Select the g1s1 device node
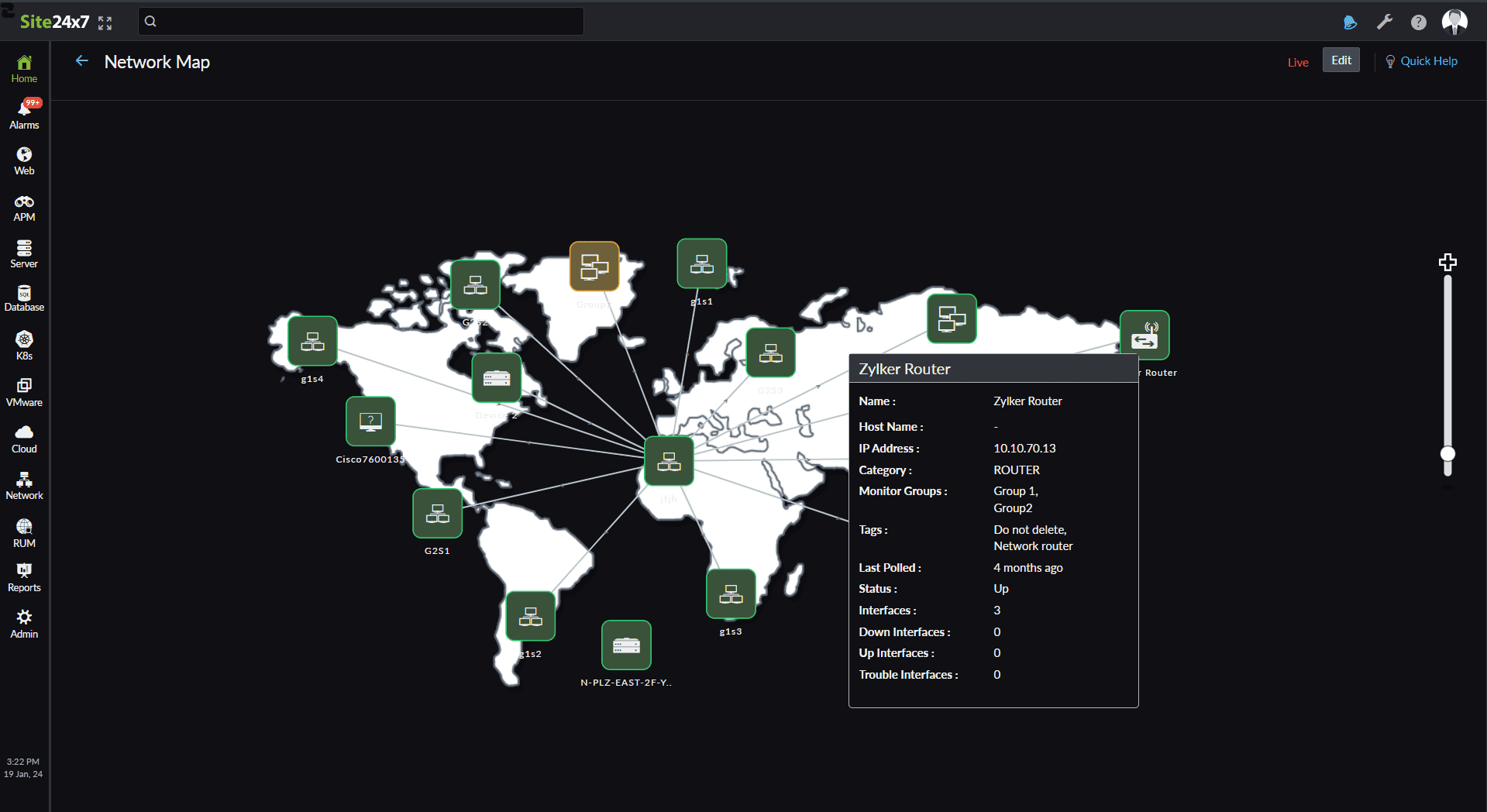The width and height of the screenshot is (1487, 812). (702, 263)
